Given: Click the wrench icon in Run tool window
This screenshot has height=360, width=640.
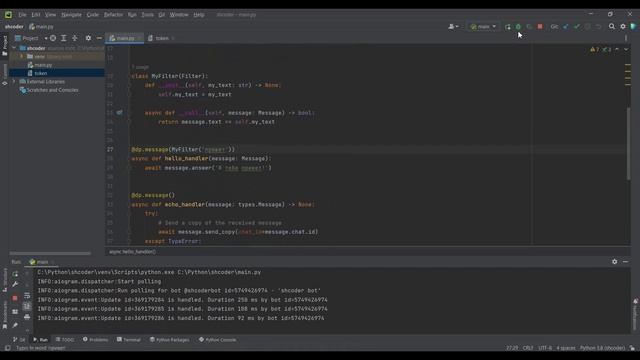Looking at the screenshot, I should pyautogui.click(x=15, y=284).
